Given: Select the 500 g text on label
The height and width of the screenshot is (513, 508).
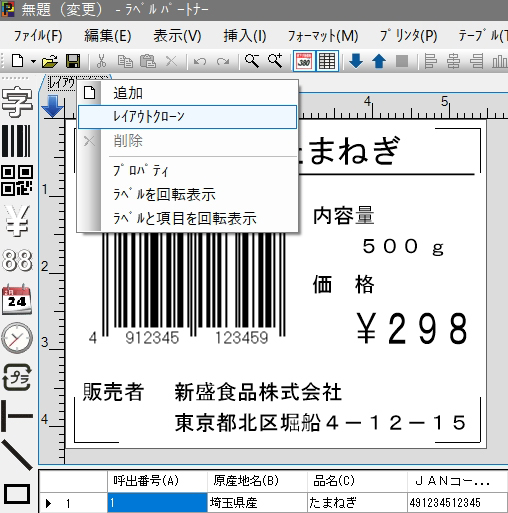Looking at the screenshot, I should click(x=403, y=247).
